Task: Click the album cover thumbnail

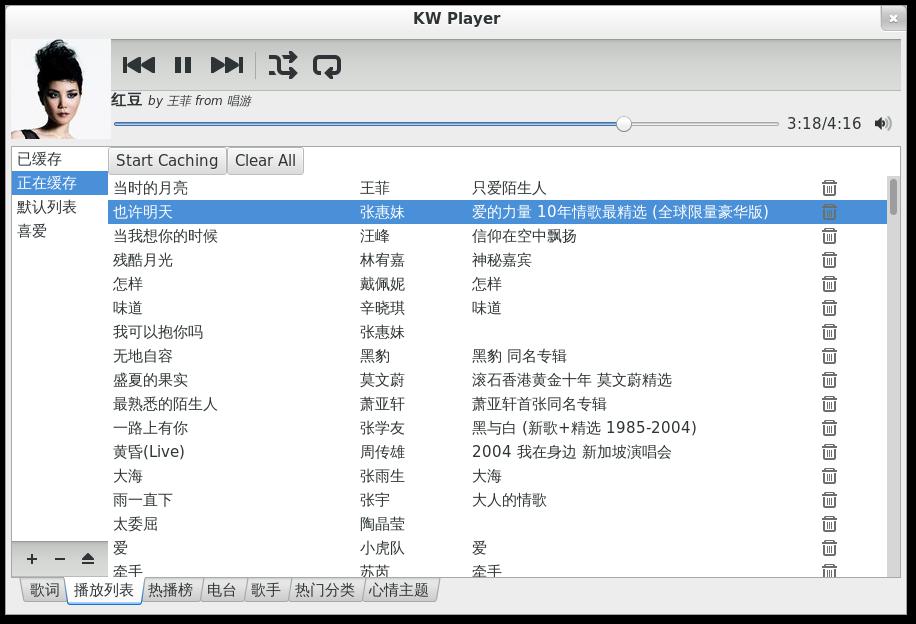Action: [60, 89]
